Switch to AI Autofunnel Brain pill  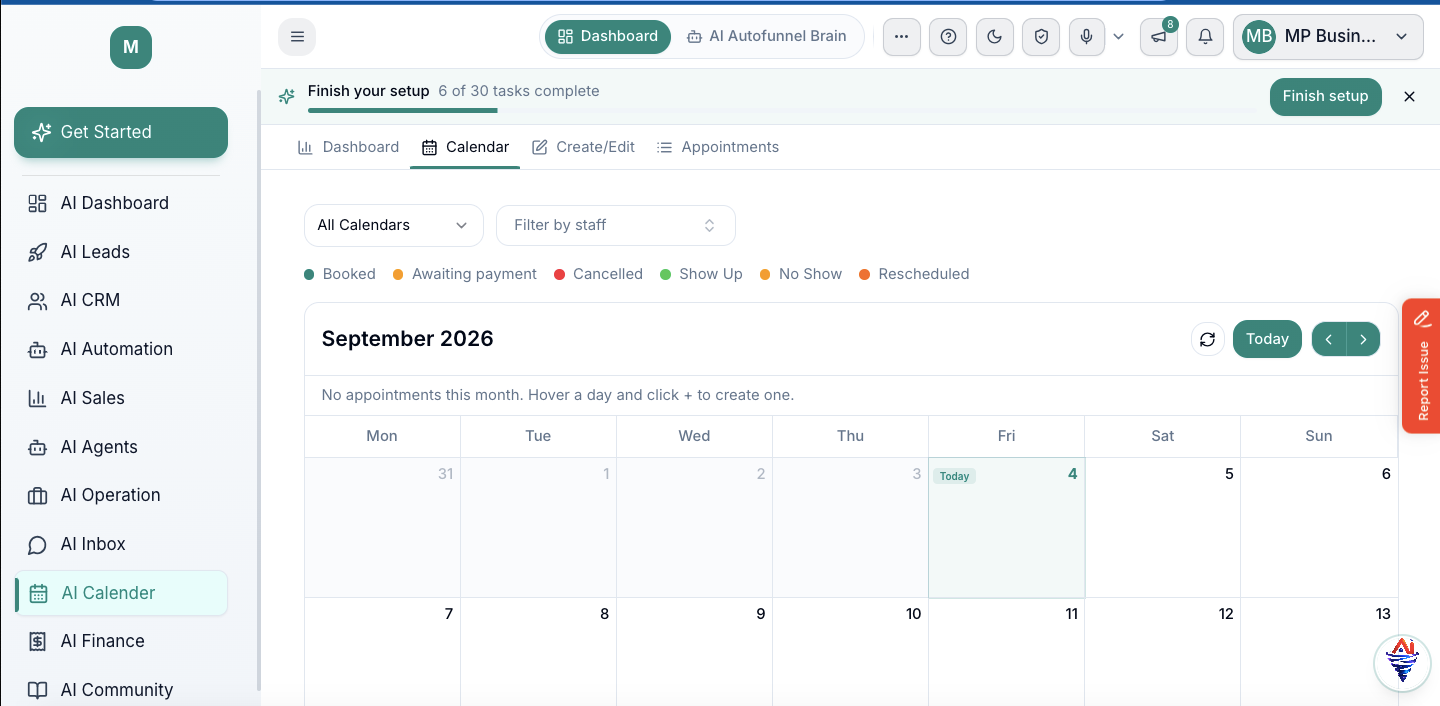coord(767,36)
